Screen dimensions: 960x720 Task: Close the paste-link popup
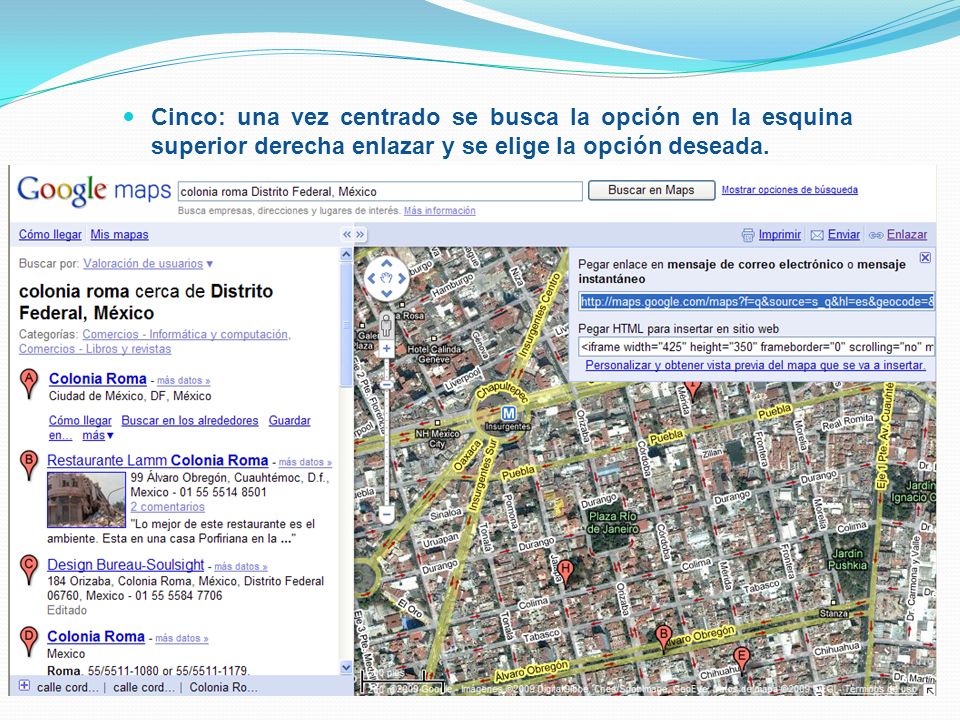926,258
